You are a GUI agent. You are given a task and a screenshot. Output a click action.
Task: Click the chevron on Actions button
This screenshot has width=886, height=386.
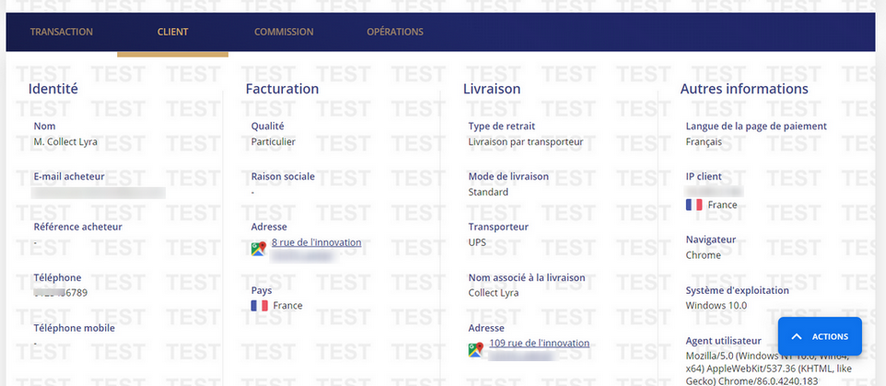tap(797, 337)
